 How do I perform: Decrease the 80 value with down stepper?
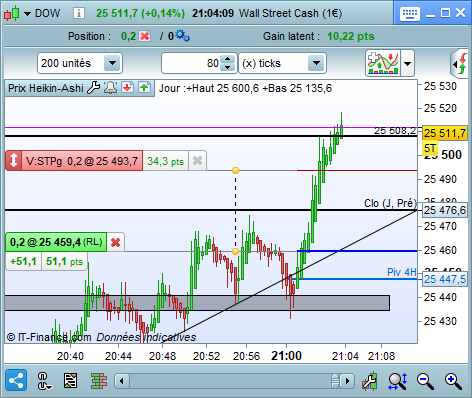pos(228,67)
